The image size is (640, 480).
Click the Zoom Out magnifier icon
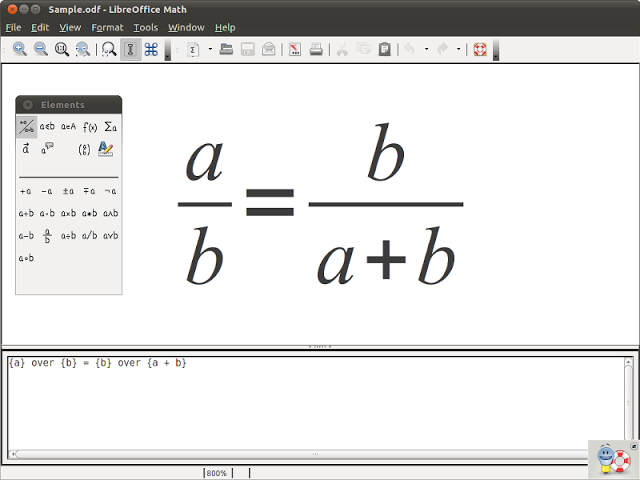(x=40, y=49)
